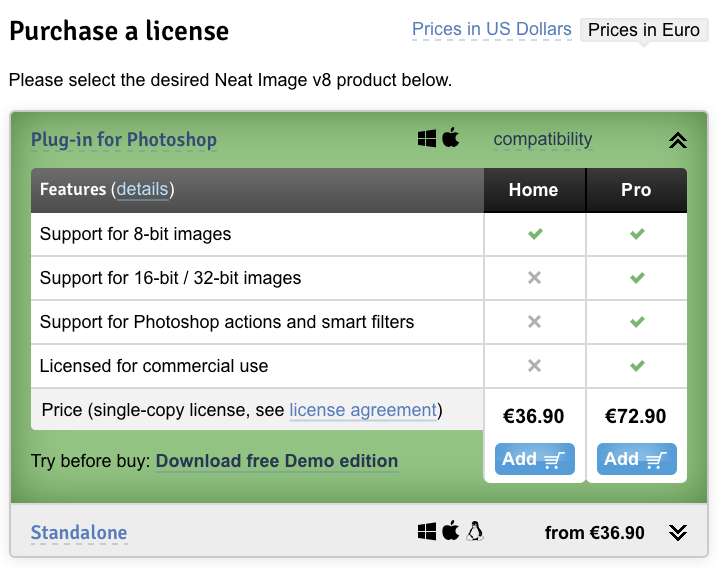Click the Apple icon in Plug-in row
This screenshot has width=718, height=568.
coord(451,137)
